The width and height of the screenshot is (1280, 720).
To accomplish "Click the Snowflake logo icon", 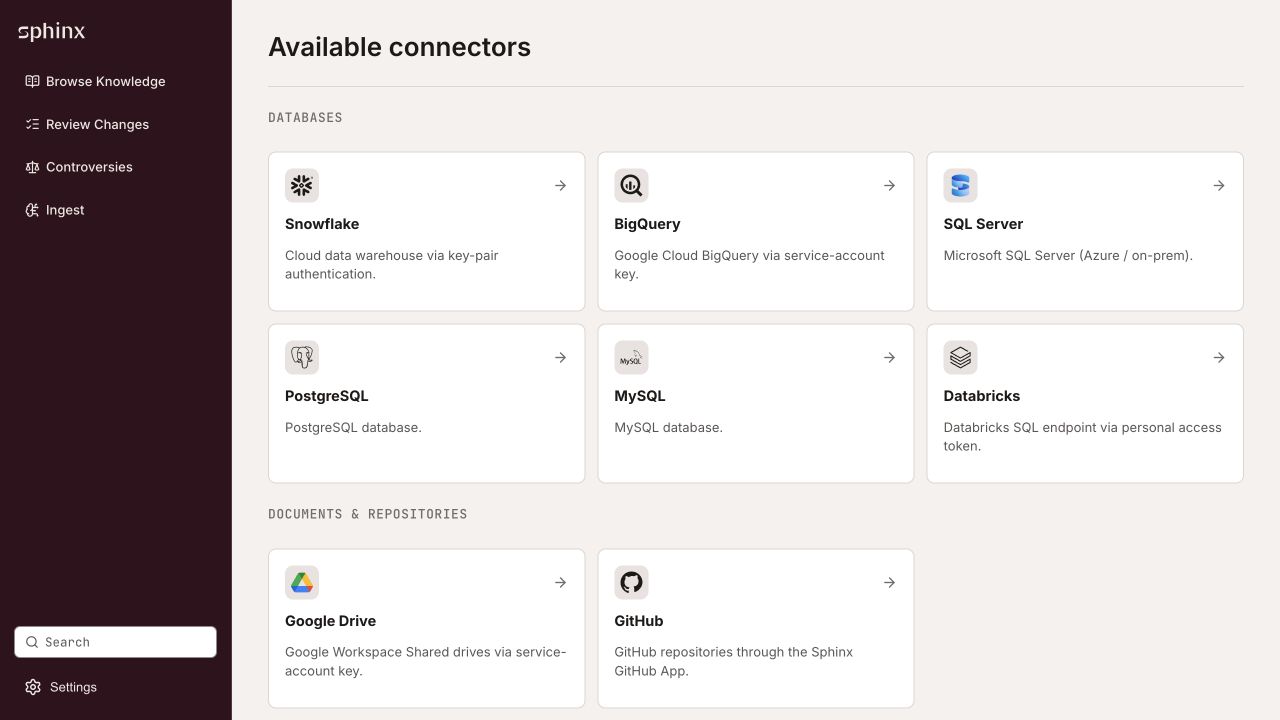I will [302, 185].
